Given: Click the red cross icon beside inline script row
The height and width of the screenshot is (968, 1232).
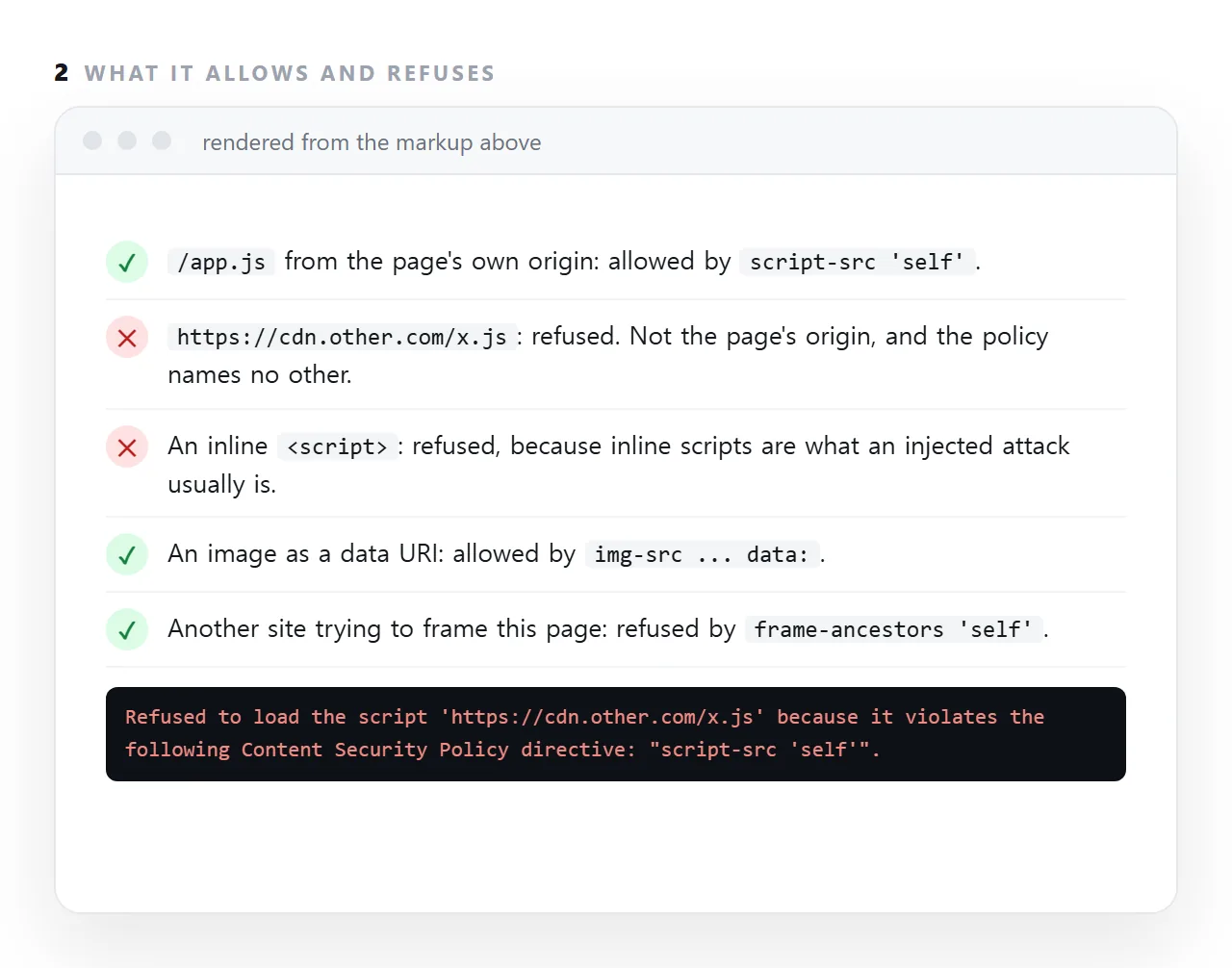Looking at the screenshot, I should [x=126, y=446].
